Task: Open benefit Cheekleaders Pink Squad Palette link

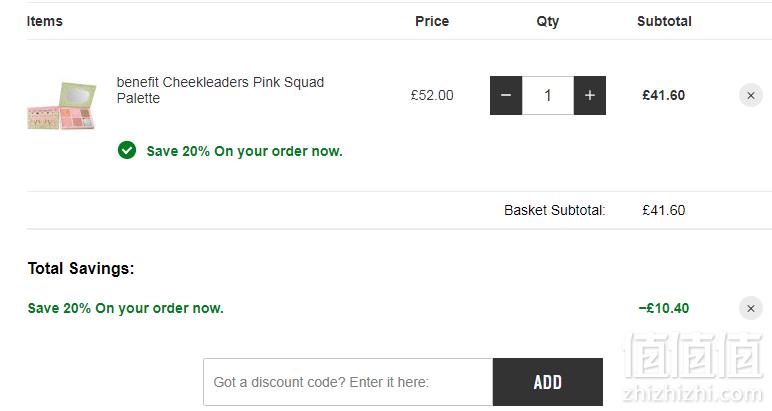Action: [220, 90]
